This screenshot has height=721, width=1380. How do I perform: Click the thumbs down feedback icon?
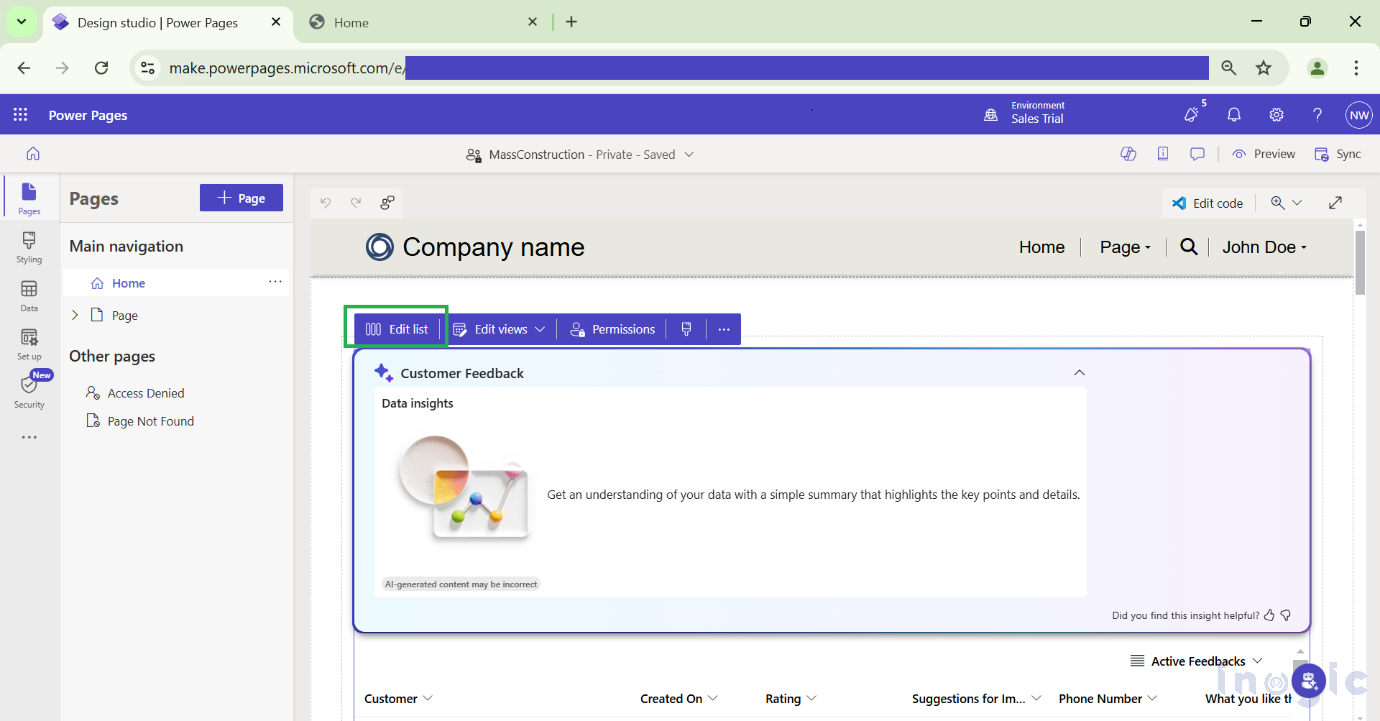coord(1286,615)
